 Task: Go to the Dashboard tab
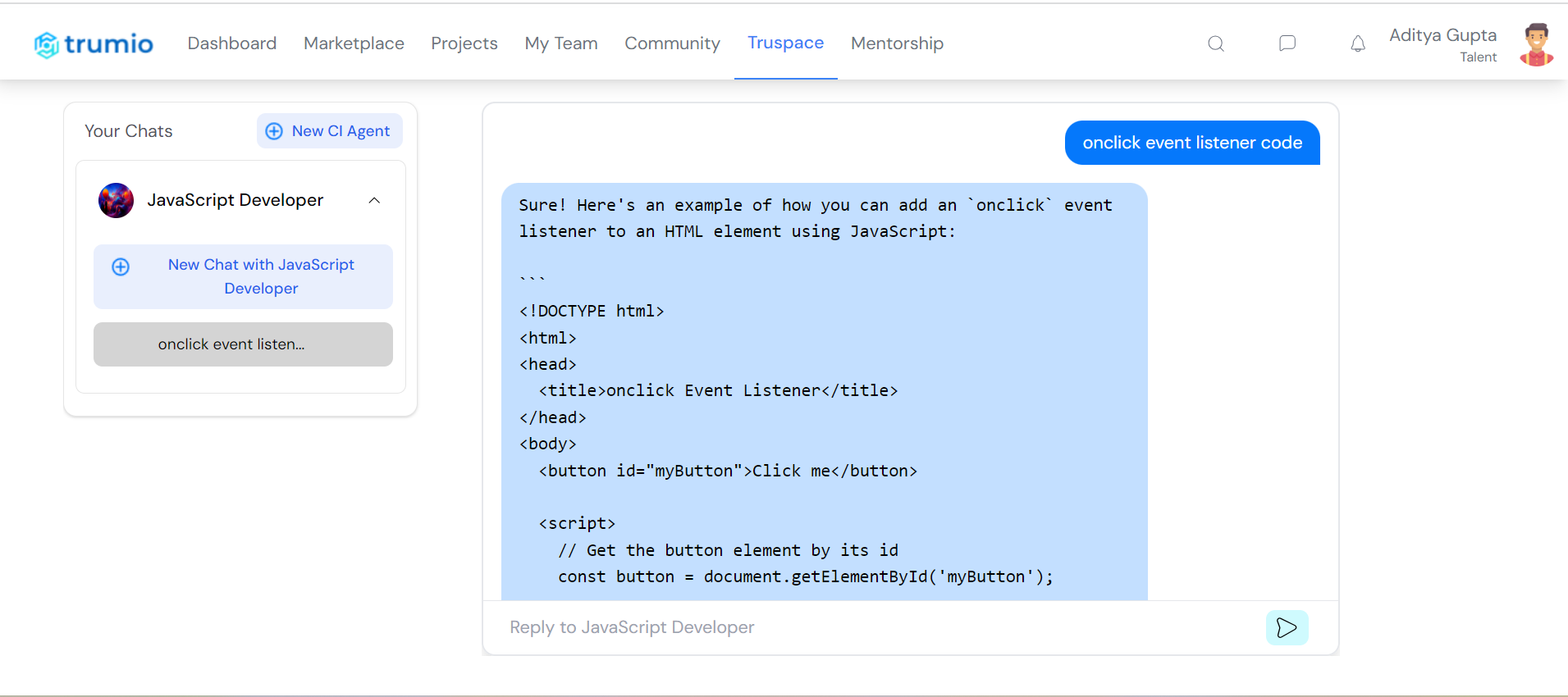(232, 43)
